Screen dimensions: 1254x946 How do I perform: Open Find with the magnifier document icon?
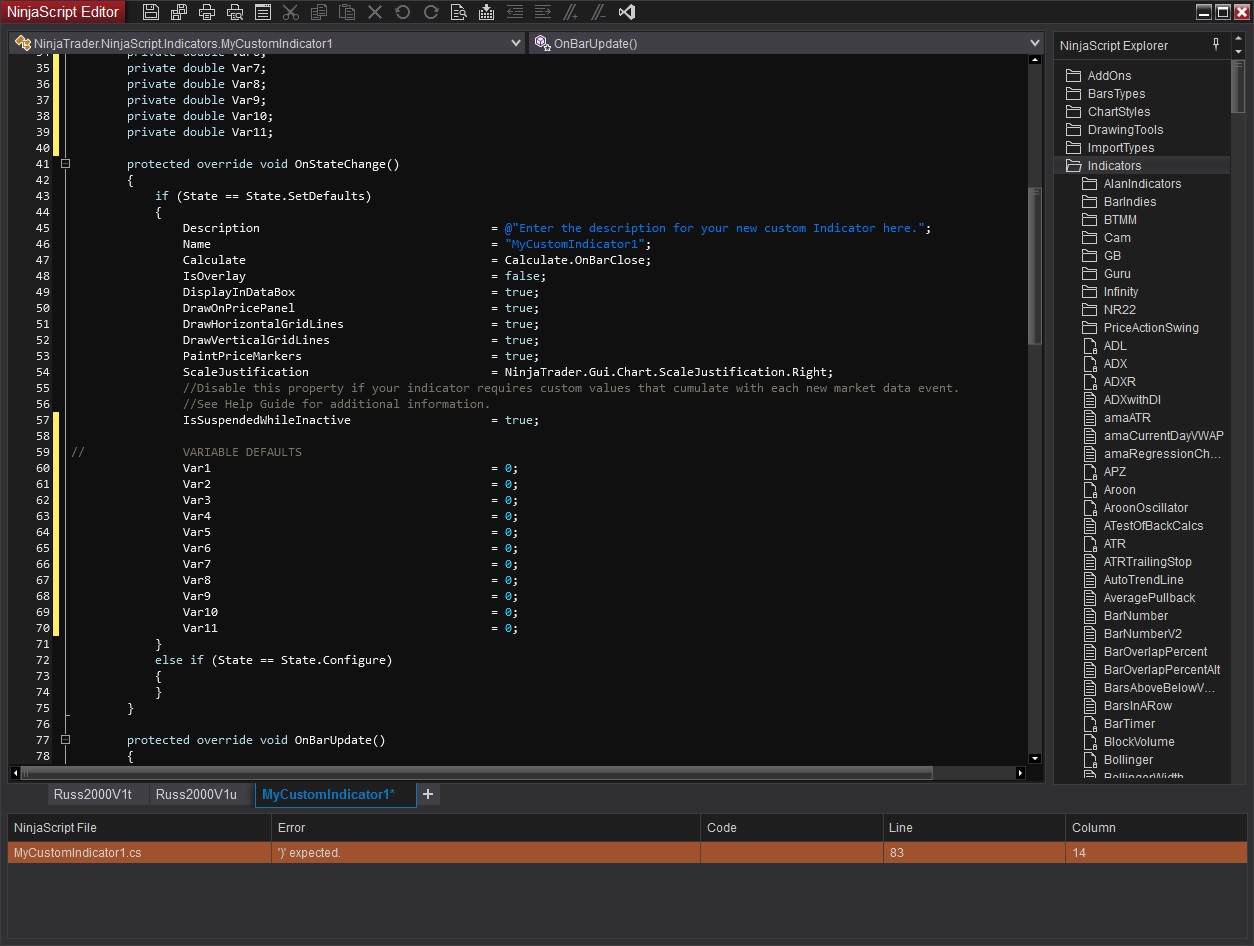459,13
